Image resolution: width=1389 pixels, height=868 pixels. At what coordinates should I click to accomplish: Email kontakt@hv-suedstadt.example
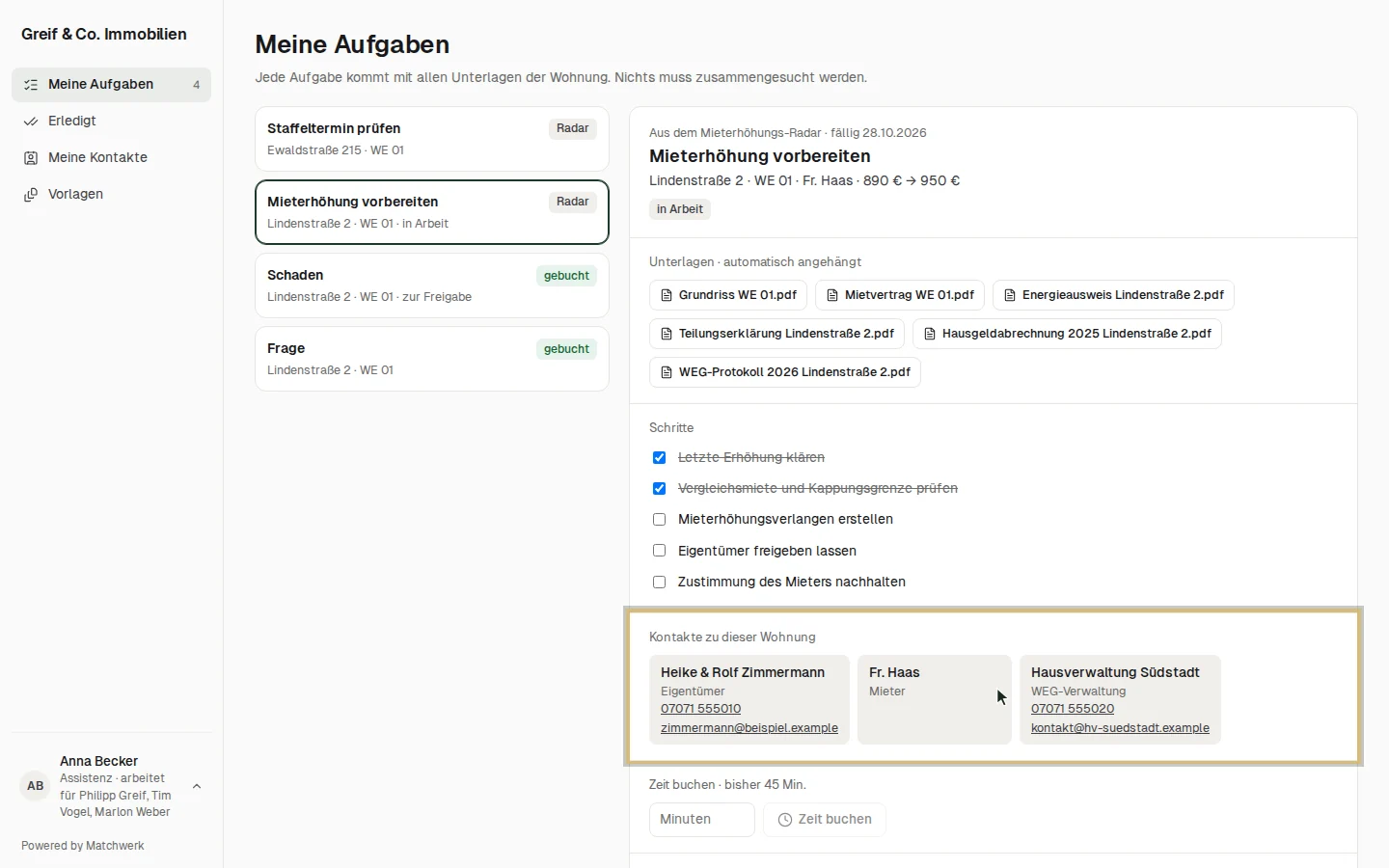1120,728
